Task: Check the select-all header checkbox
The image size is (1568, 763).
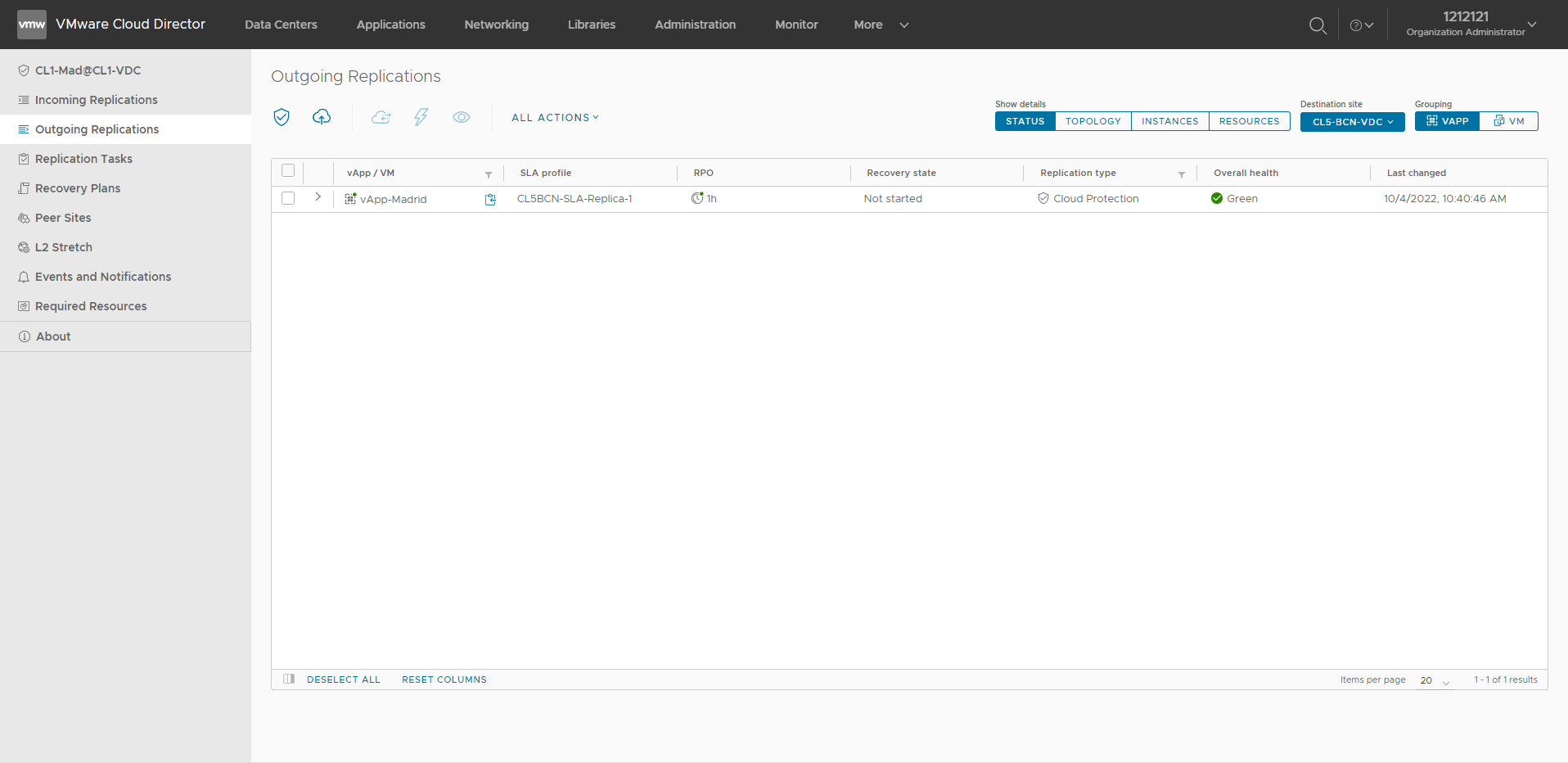Action: 288,171
